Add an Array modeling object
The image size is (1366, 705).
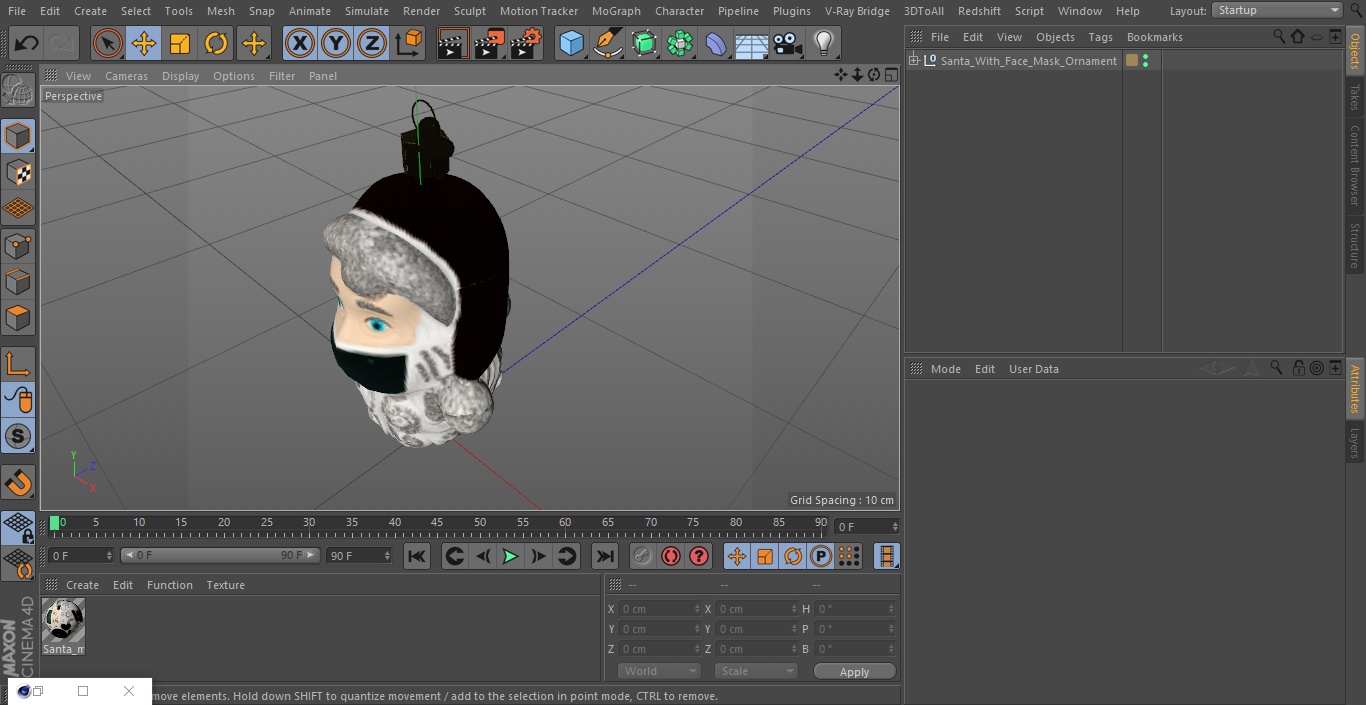tap(680, 43)
